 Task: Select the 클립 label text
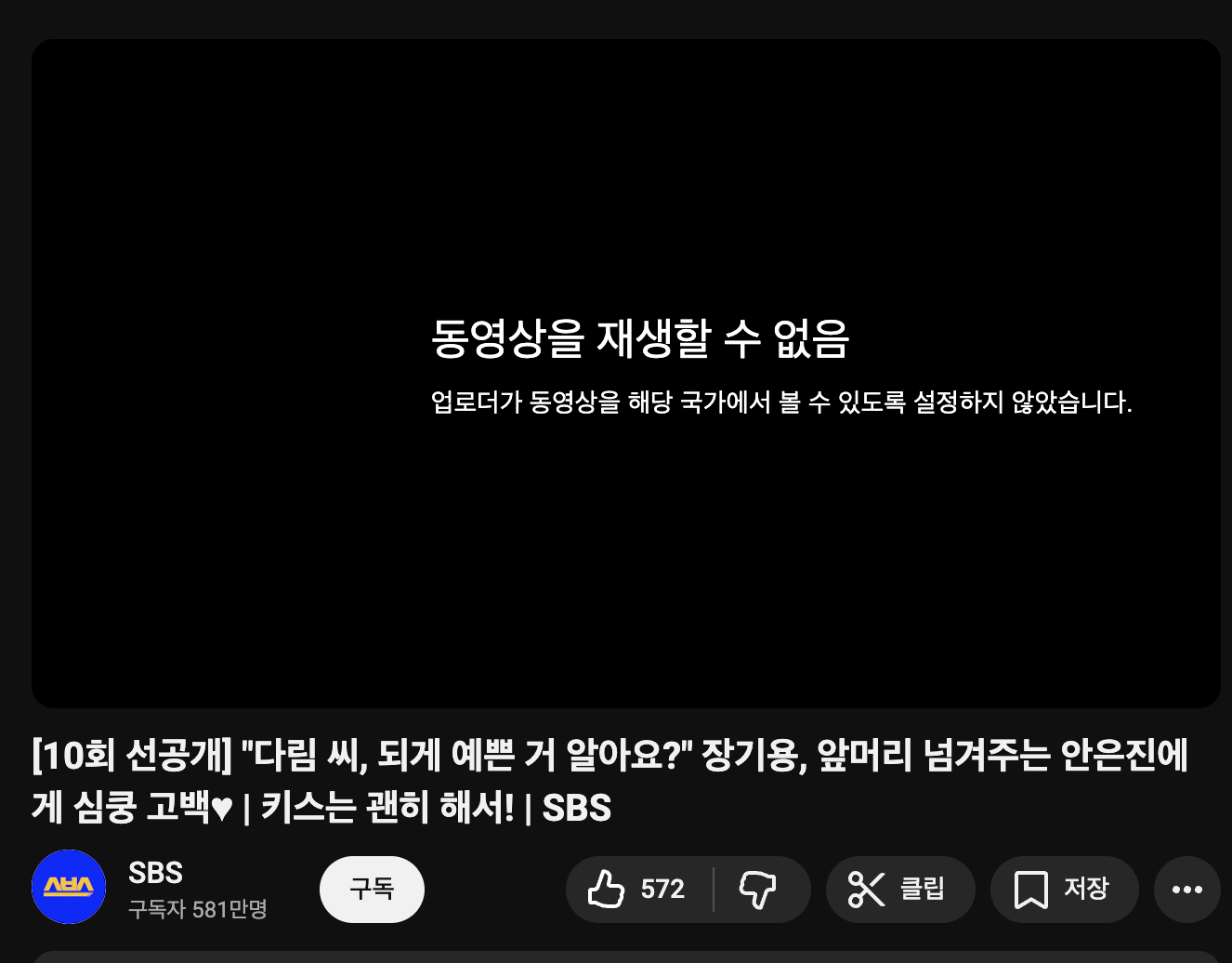pos(923,889)
